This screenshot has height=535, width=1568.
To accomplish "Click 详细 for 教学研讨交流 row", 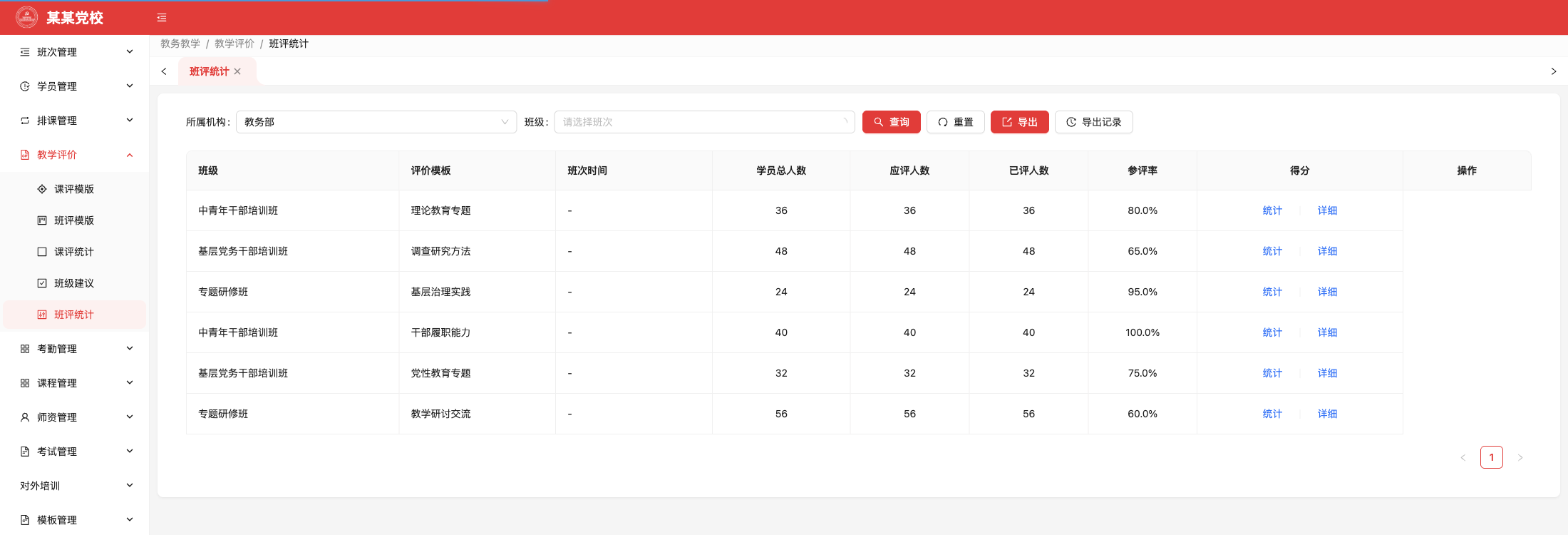I will click(1327, 414).
